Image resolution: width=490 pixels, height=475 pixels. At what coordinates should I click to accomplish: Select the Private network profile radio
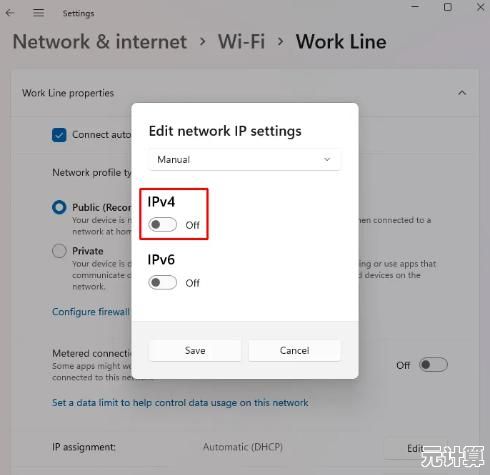(x=59, y=251)
